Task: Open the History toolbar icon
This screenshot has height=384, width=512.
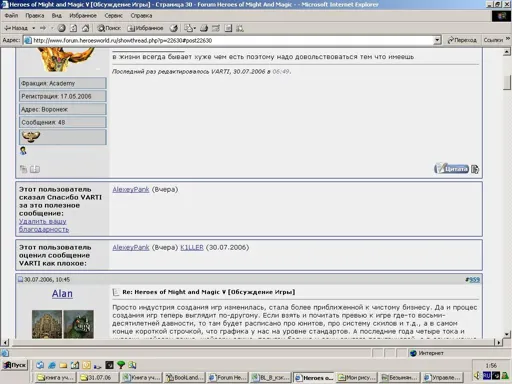Action: pos(174,28)
